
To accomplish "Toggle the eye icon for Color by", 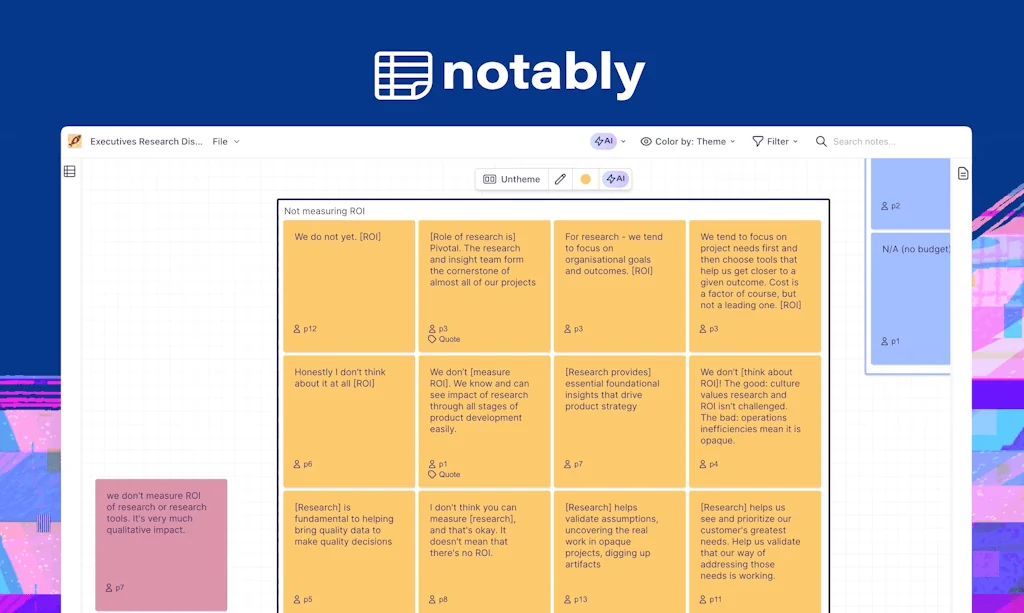I will coord(646,142).
